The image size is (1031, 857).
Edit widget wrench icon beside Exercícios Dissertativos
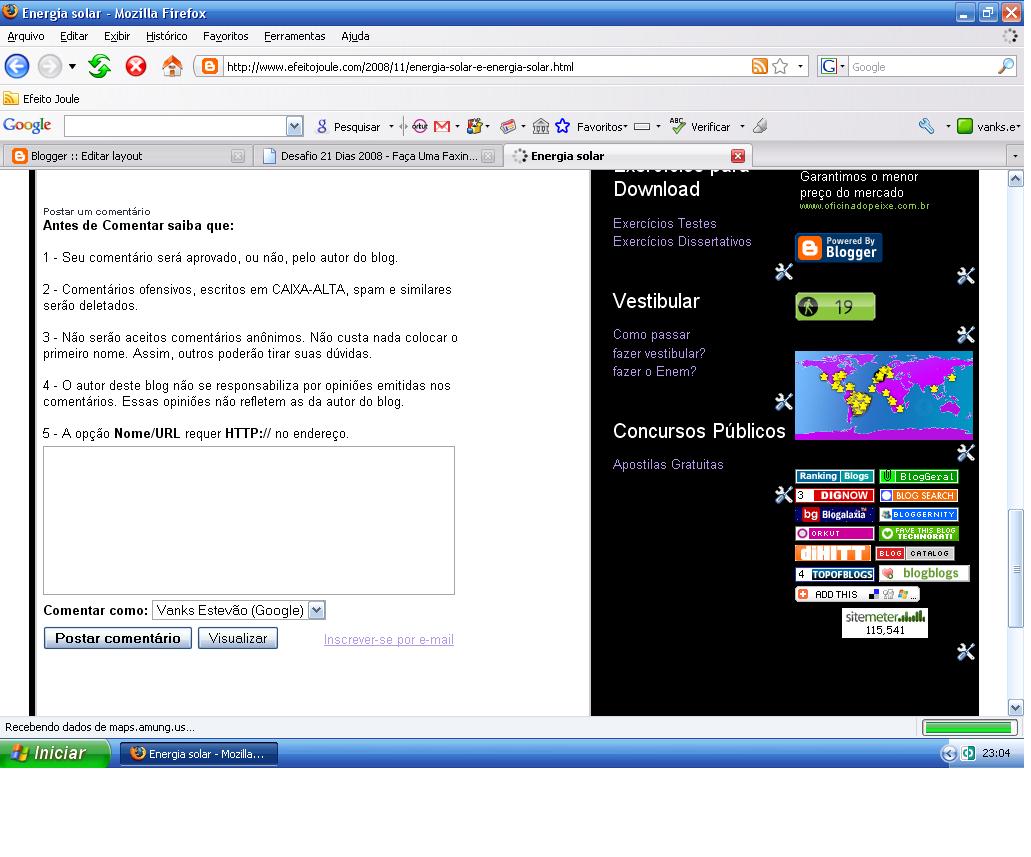click(783, 272)
